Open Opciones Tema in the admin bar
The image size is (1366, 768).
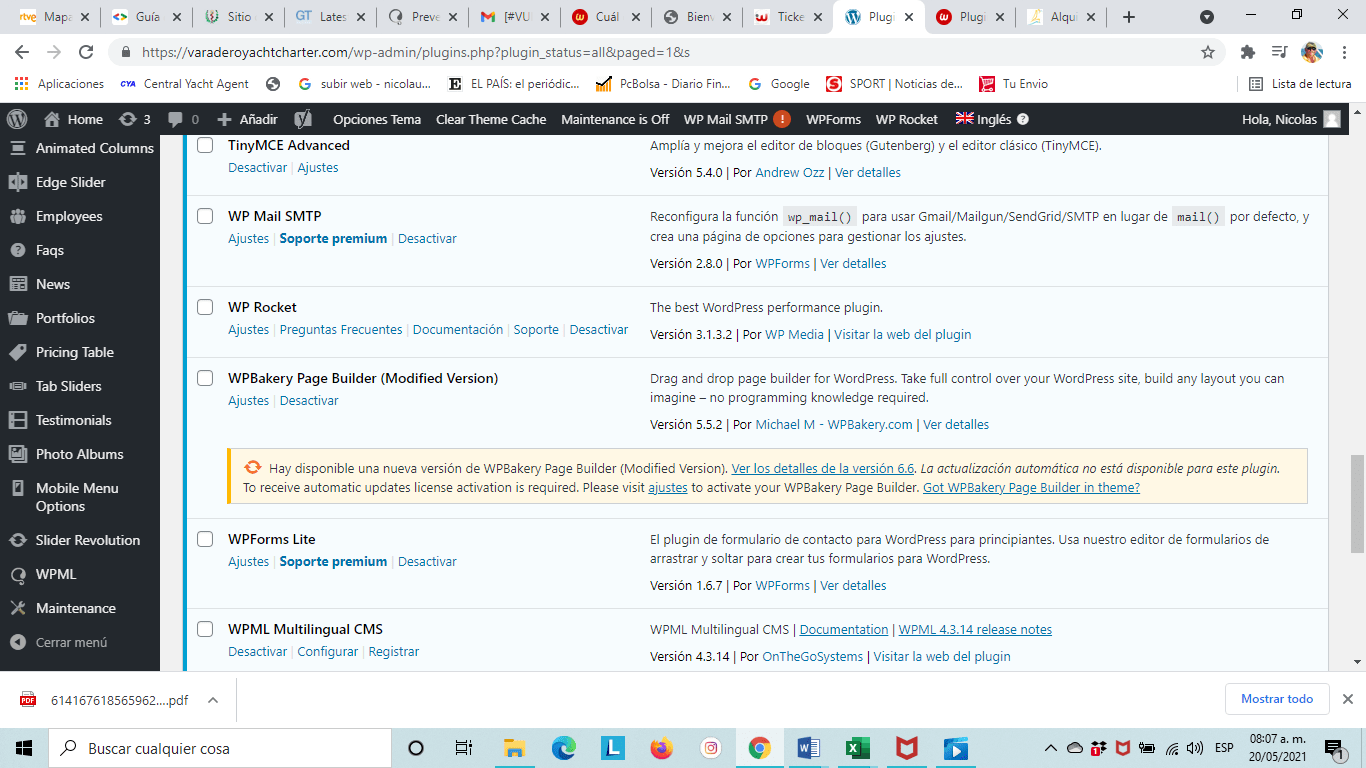[377, 119]
